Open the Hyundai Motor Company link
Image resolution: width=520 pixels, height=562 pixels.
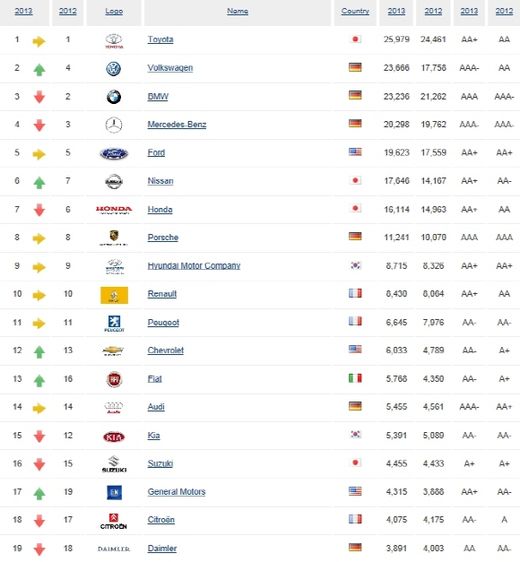click(x=194, y=266)
